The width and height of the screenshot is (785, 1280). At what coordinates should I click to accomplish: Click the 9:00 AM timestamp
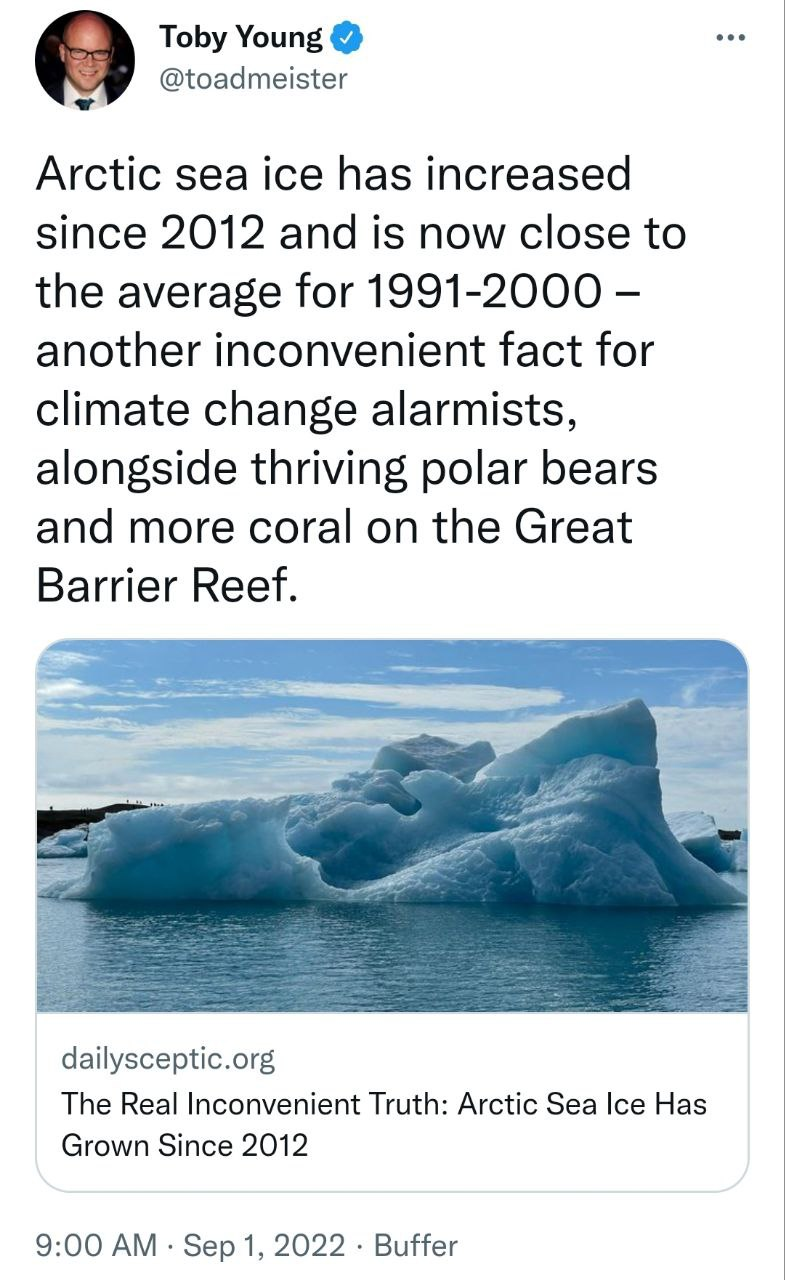[96, 1245]
